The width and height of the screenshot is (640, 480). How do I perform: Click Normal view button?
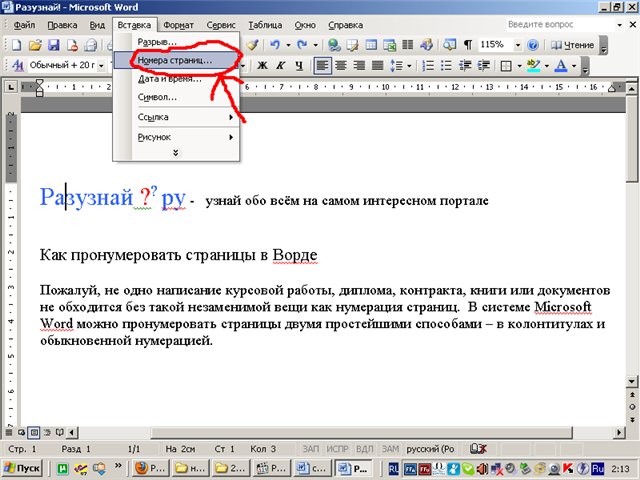tap(9, 432)
